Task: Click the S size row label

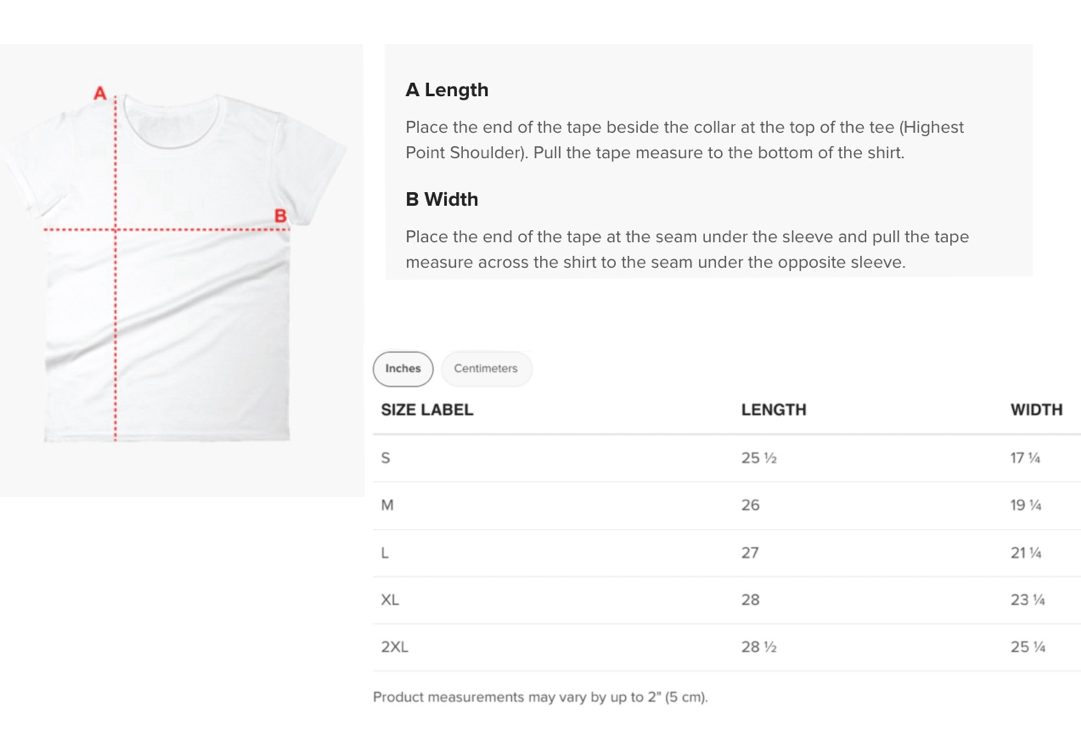Action: point(385,458)
